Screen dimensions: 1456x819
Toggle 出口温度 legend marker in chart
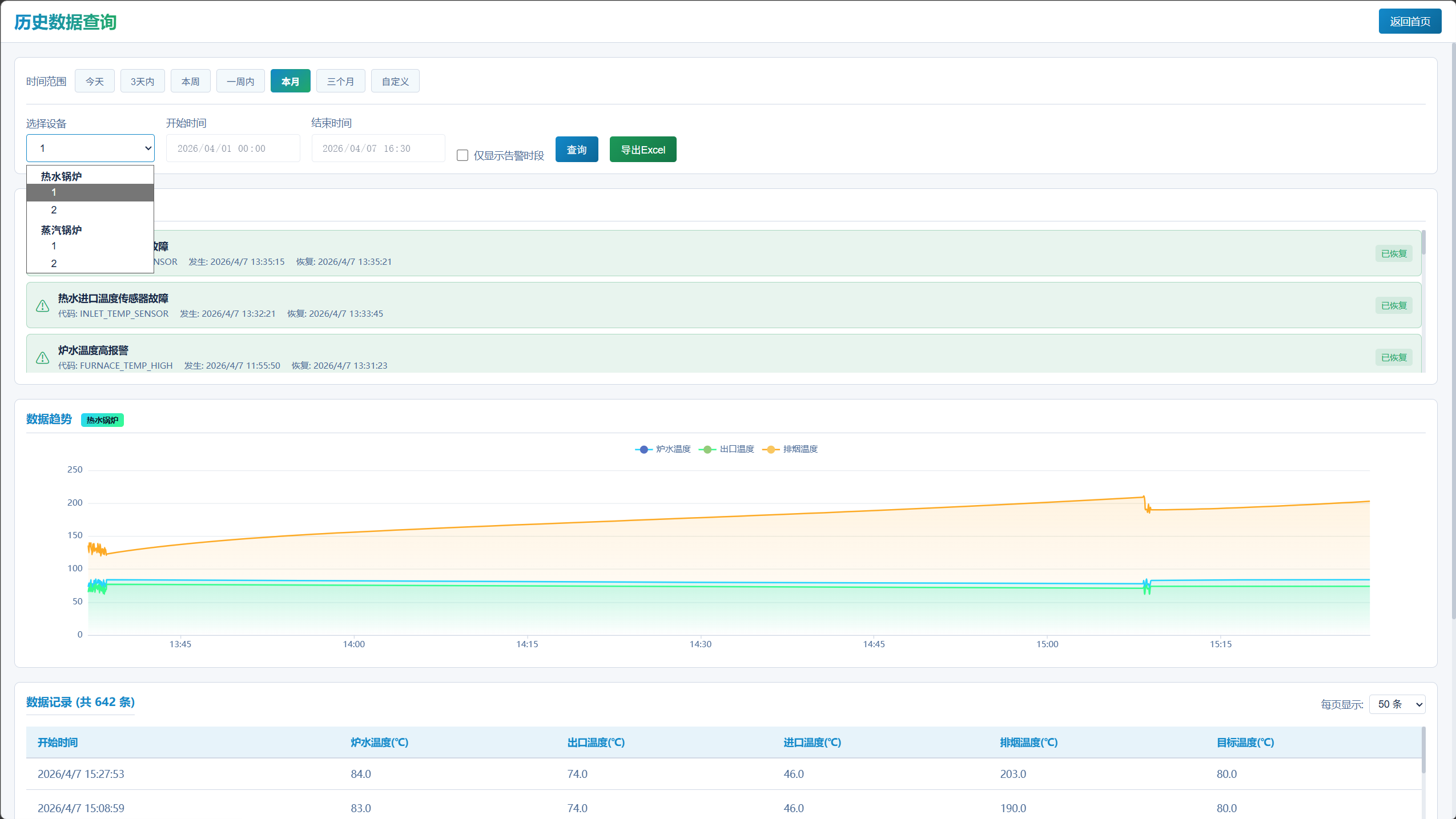(707, 449)
